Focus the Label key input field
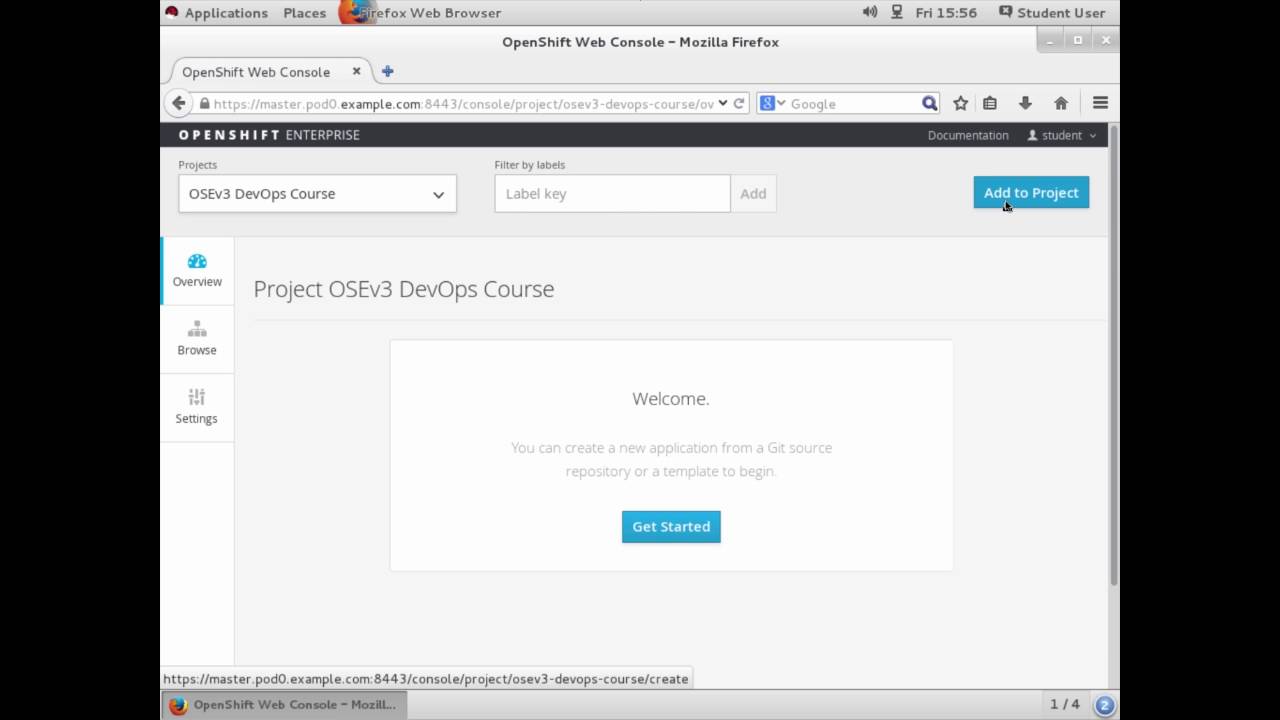The width and height of the screenshot is (1280, 720). (x=612, y=194)
